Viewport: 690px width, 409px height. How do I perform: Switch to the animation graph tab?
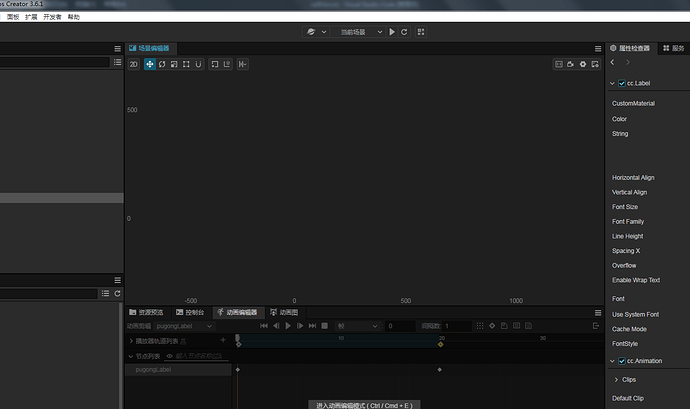(x=284, y=312)
